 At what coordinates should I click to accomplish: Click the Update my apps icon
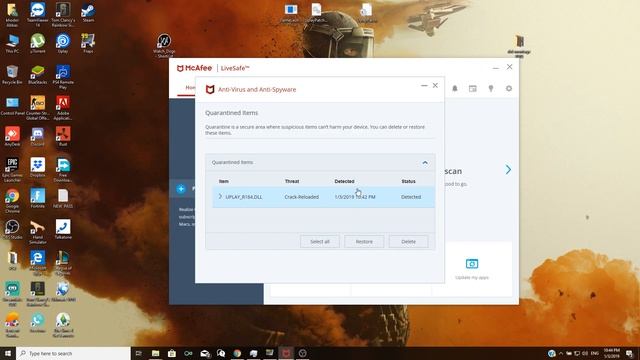click(472, 264)
